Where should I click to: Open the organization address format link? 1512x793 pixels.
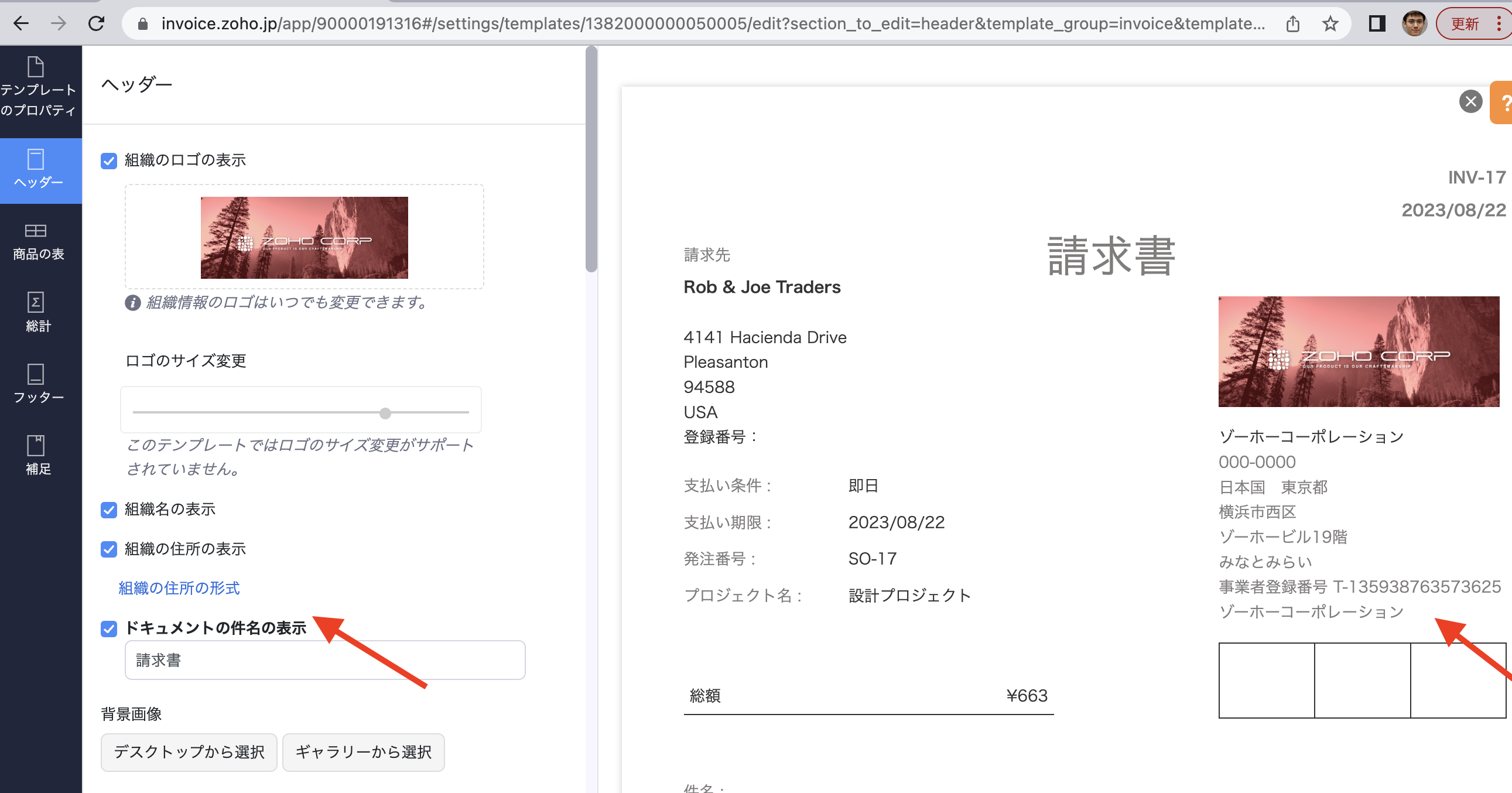[x=179, y=588]
